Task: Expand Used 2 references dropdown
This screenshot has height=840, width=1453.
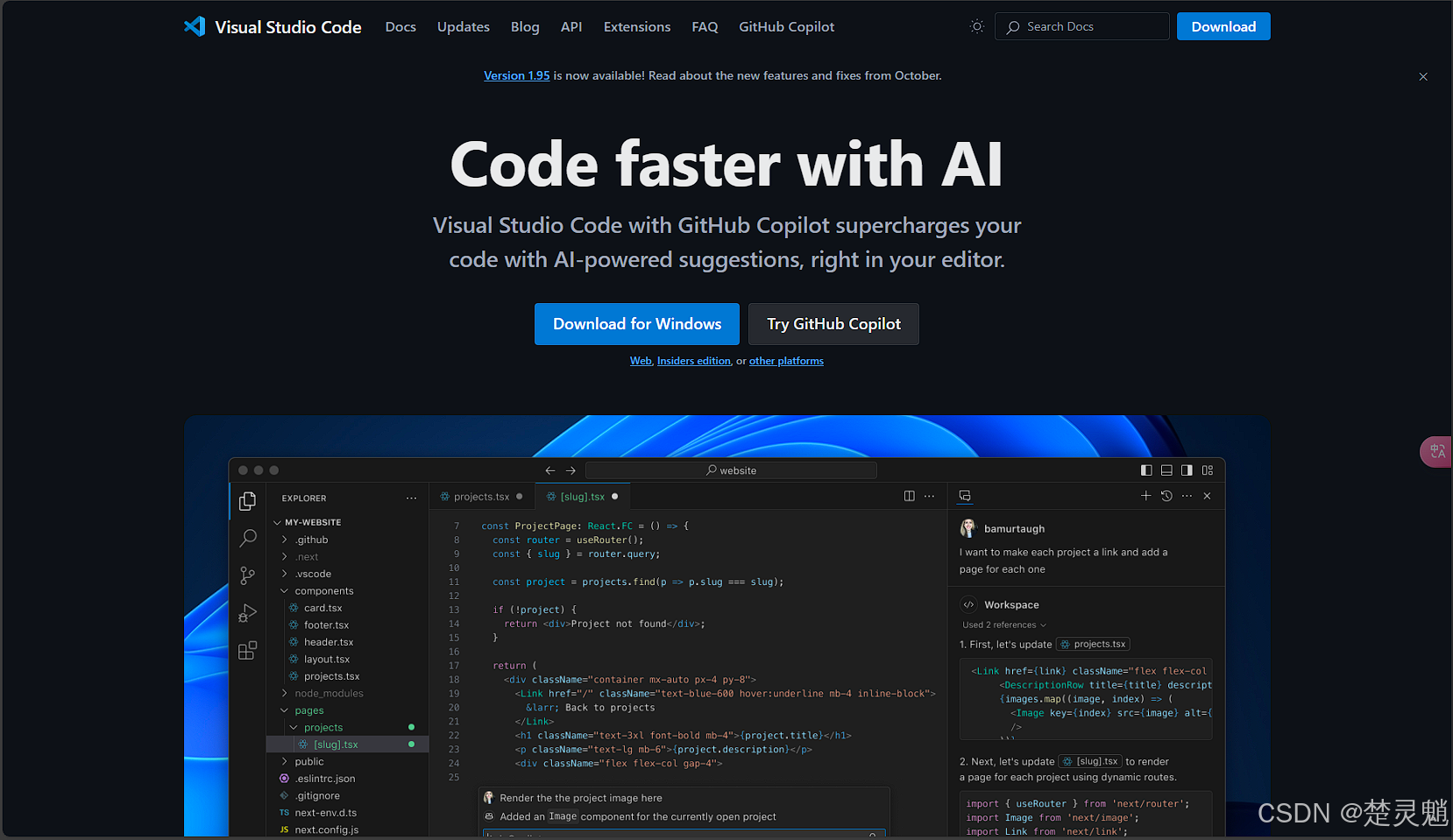Action: point(1004,625)
